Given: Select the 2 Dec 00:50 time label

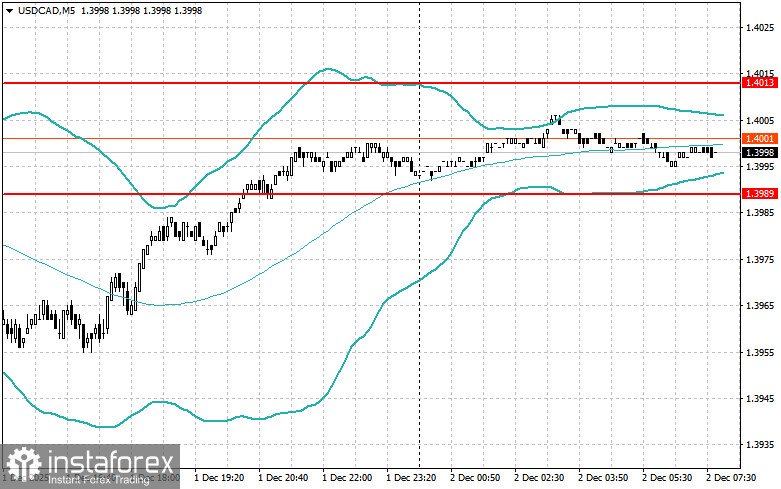Looking at the screenshot, I should (475, 478).
